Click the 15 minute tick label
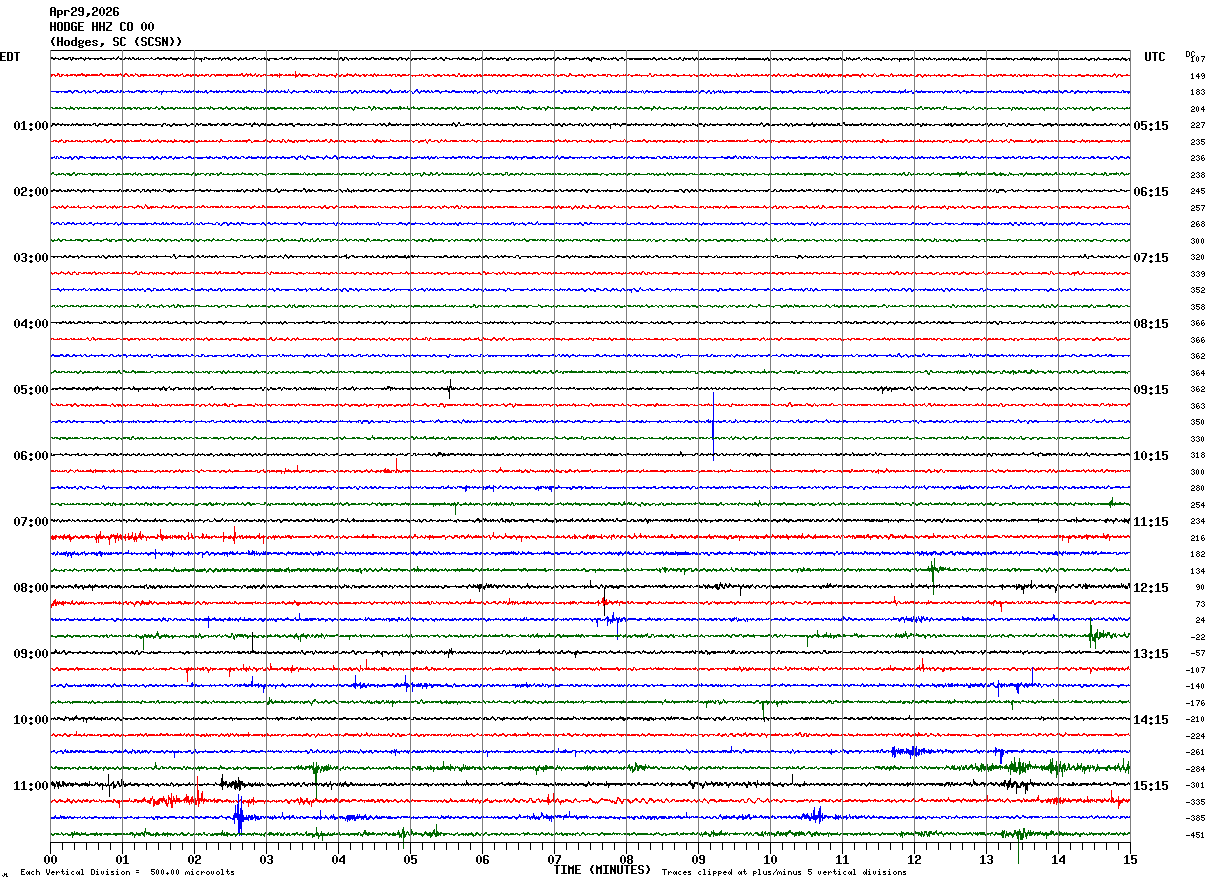Image resolution: width=1210 pixels, height=886 pixels. click(x=1130, y=859)
